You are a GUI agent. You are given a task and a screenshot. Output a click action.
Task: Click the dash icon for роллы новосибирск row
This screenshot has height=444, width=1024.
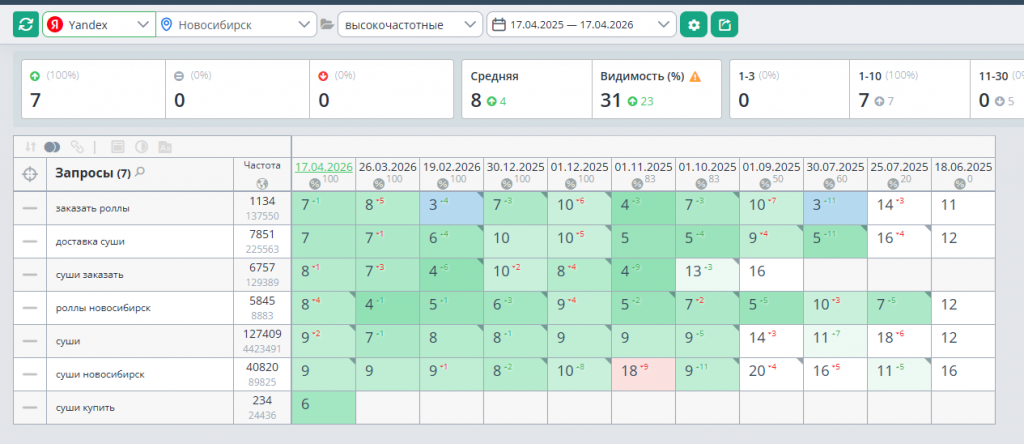pos(30,308)
